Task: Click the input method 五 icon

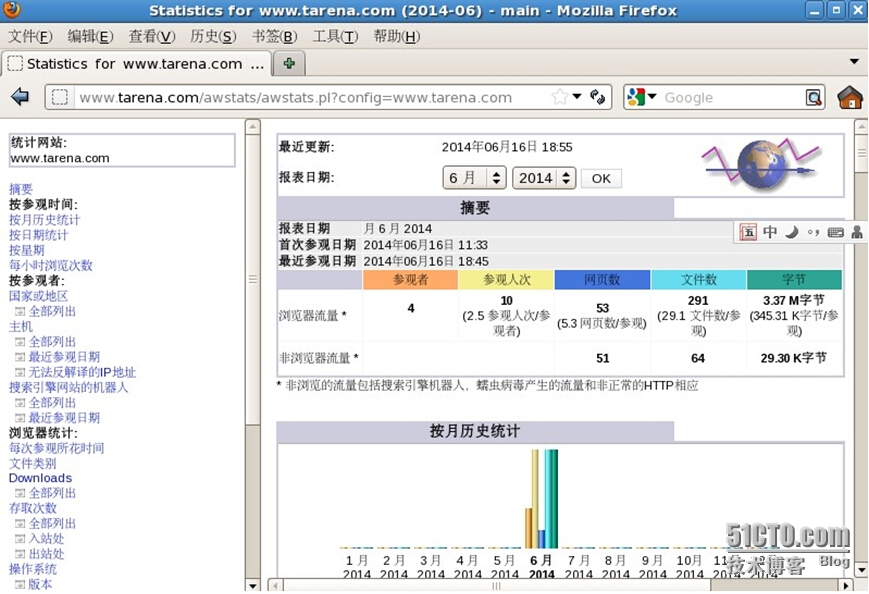Action: [748, 232]
